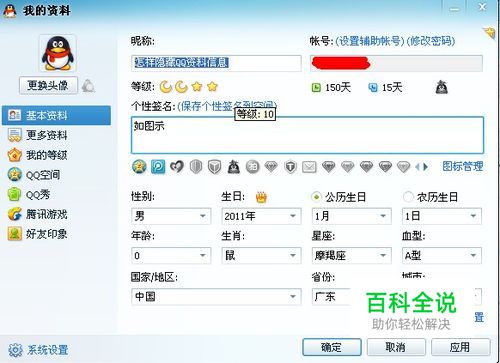The width and height of the screenshot is (500, 363).
Task: Show previous badge icons with left arrow
Action: pos(418,166)
